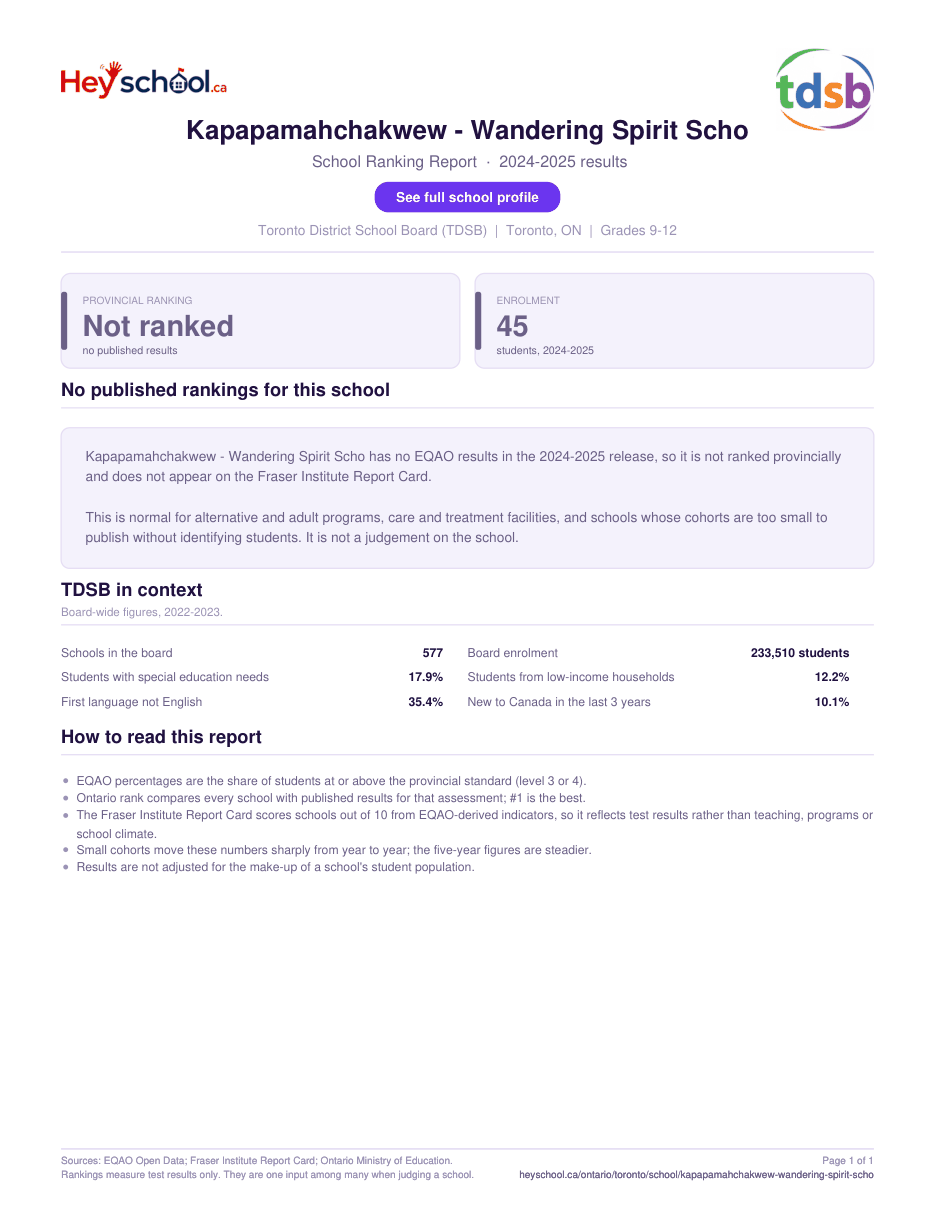This screenshot has height=1210, width=935.
Task: Select New to Canada in last 3 years row
Action: click(658, 702)
